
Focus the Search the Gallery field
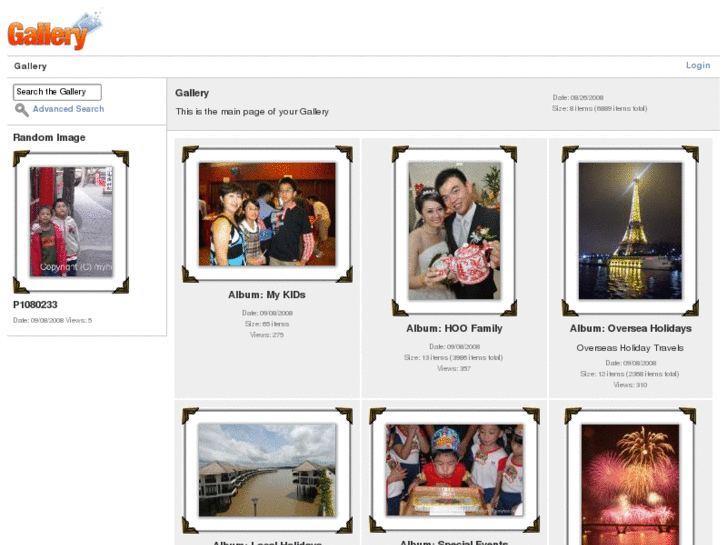57,92
